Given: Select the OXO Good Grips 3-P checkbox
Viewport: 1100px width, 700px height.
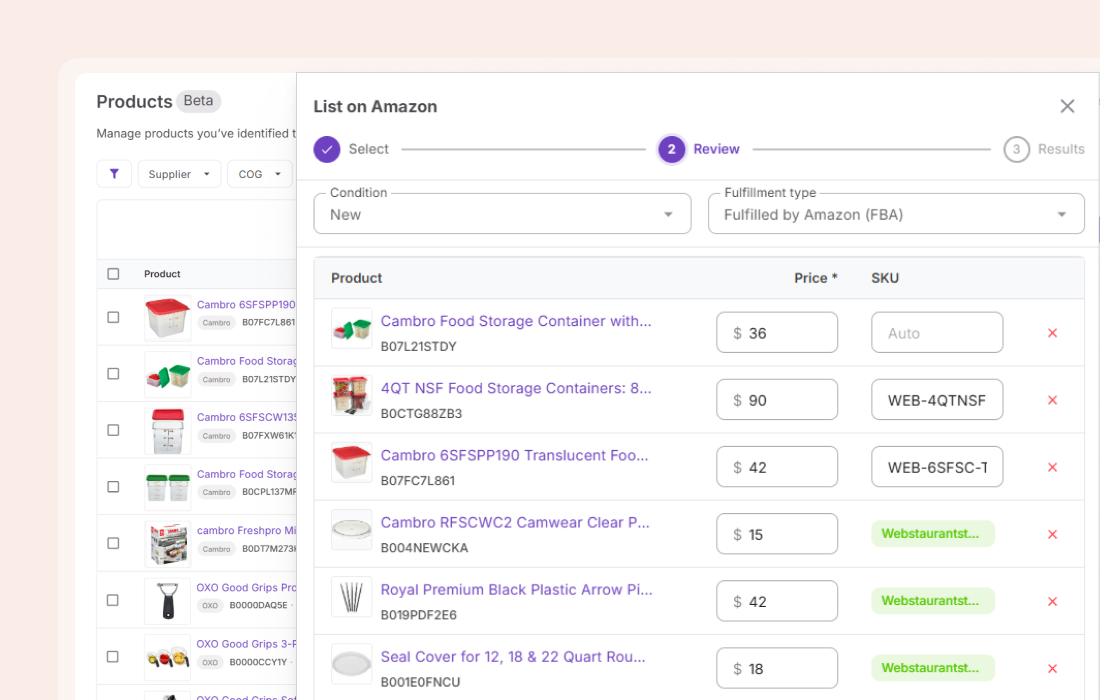Looking at the screenshot, I should tap(113, 657).
